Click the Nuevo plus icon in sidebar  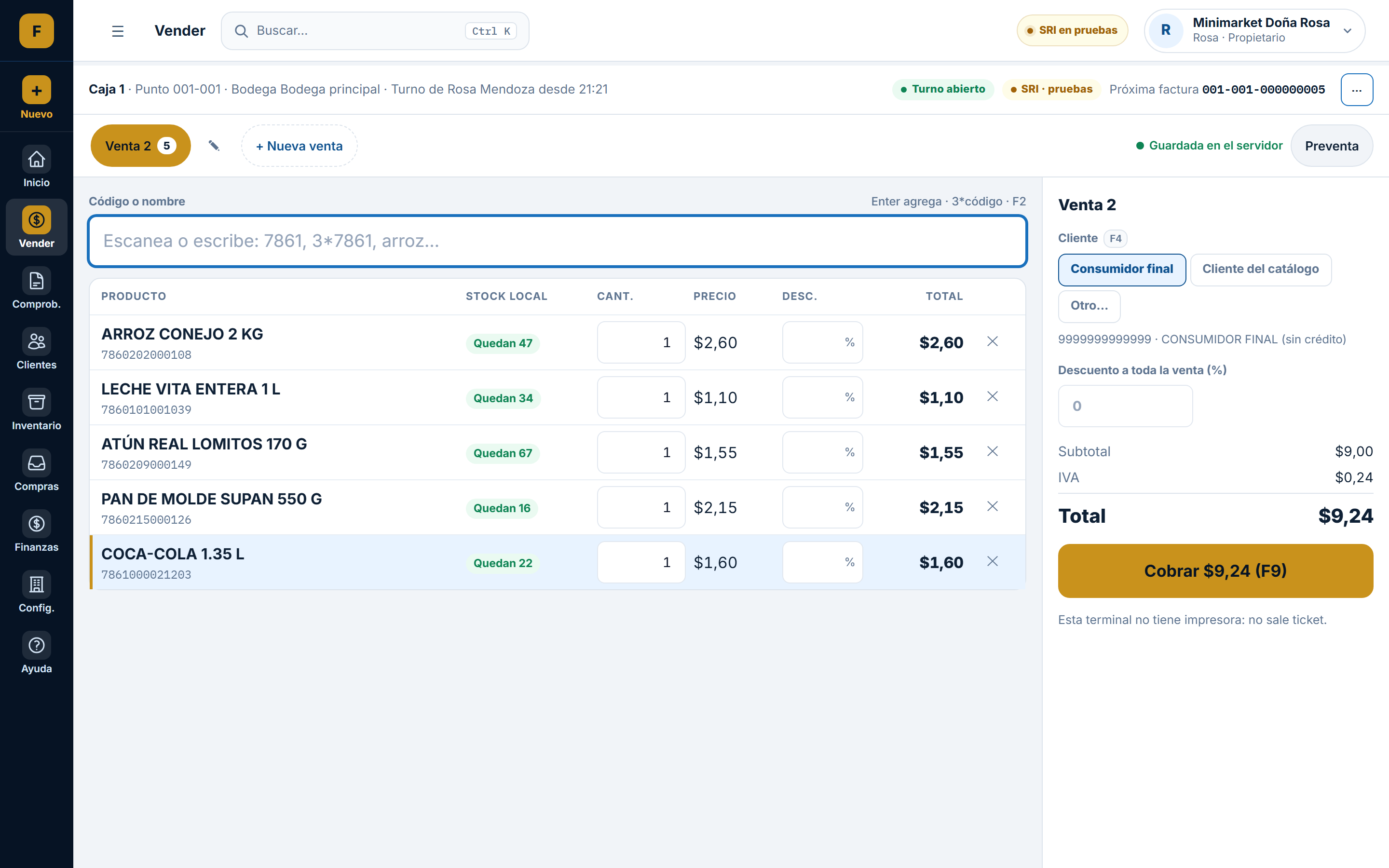36,90
